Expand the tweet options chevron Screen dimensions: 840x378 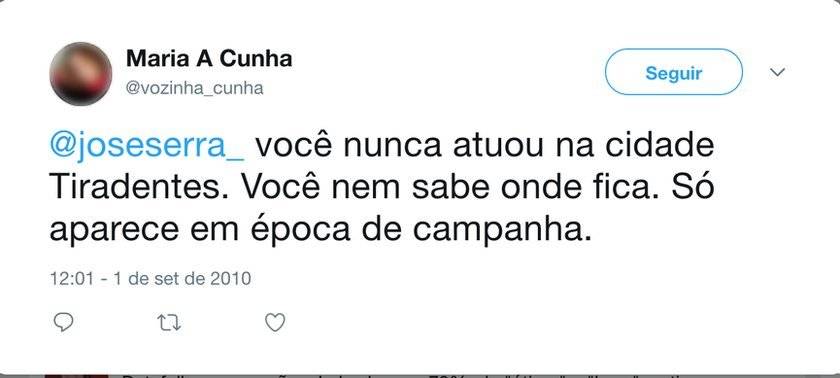[x=777, y=72]
